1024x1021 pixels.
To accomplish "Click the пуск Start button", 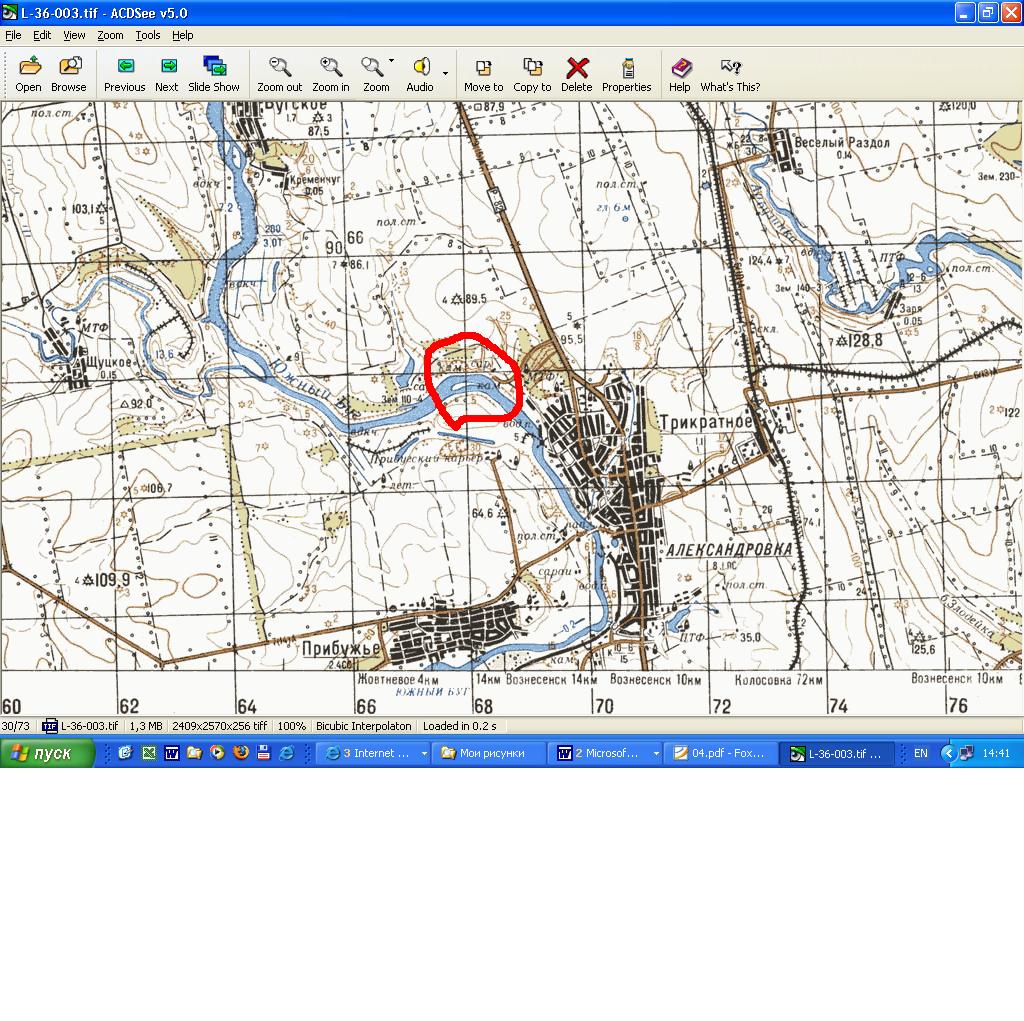I will click(48, 754).
